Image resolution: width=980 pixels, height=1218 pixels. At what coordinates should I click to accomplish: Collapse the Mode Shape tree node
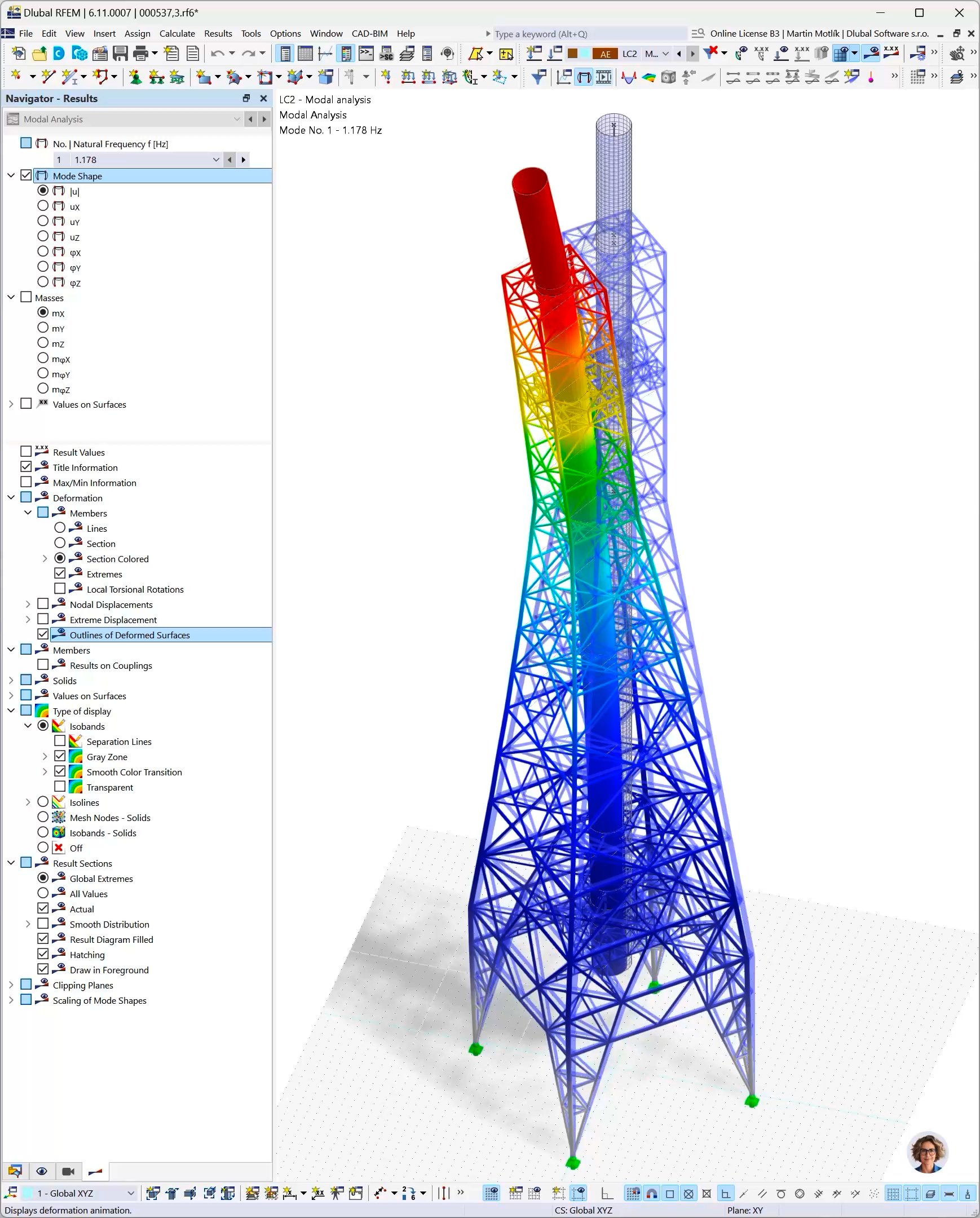pos(11,175)
